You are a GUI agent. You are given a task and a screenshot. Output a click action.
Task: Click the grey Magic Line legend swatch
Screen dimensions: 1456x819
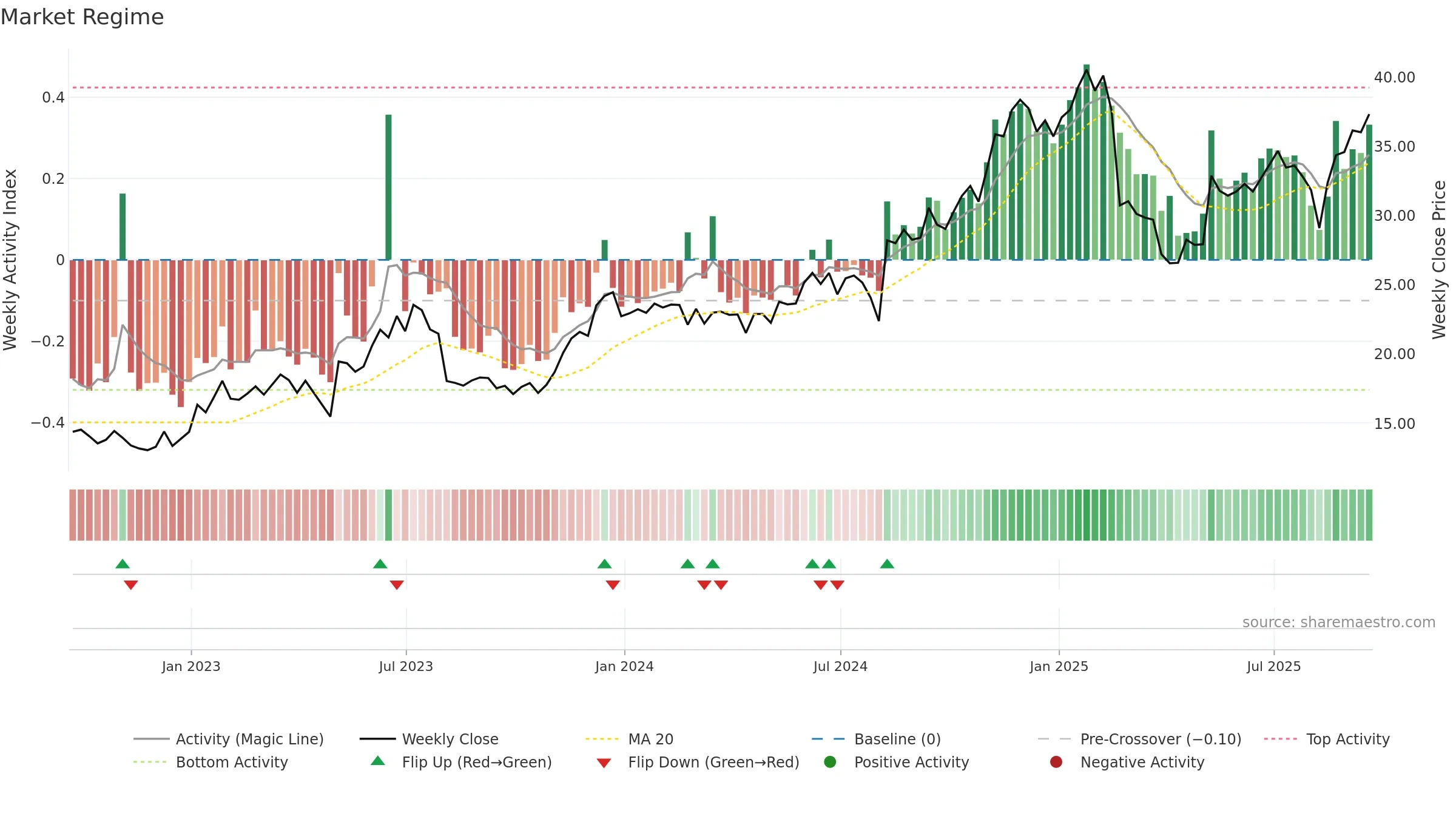click(x=151, y=739)
